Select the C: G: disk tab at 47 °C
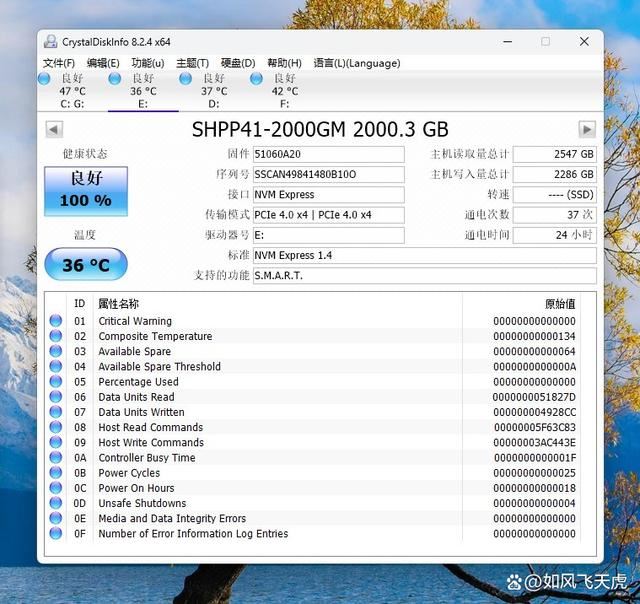 (71, 91)
